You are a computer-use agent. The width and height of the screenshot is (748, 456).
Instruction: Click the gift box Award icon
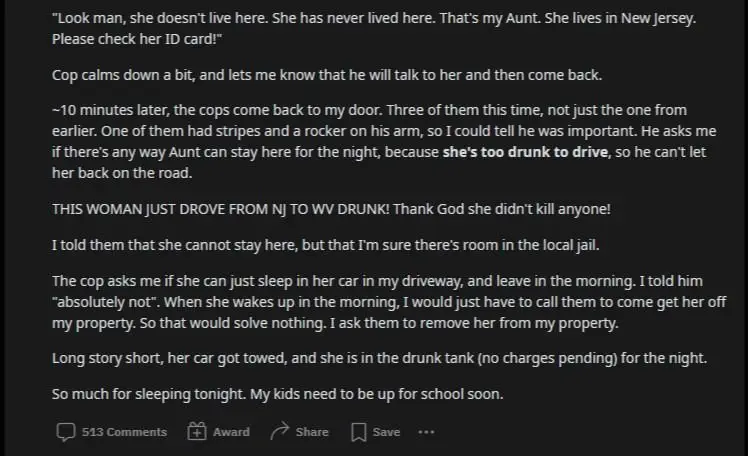197,432
